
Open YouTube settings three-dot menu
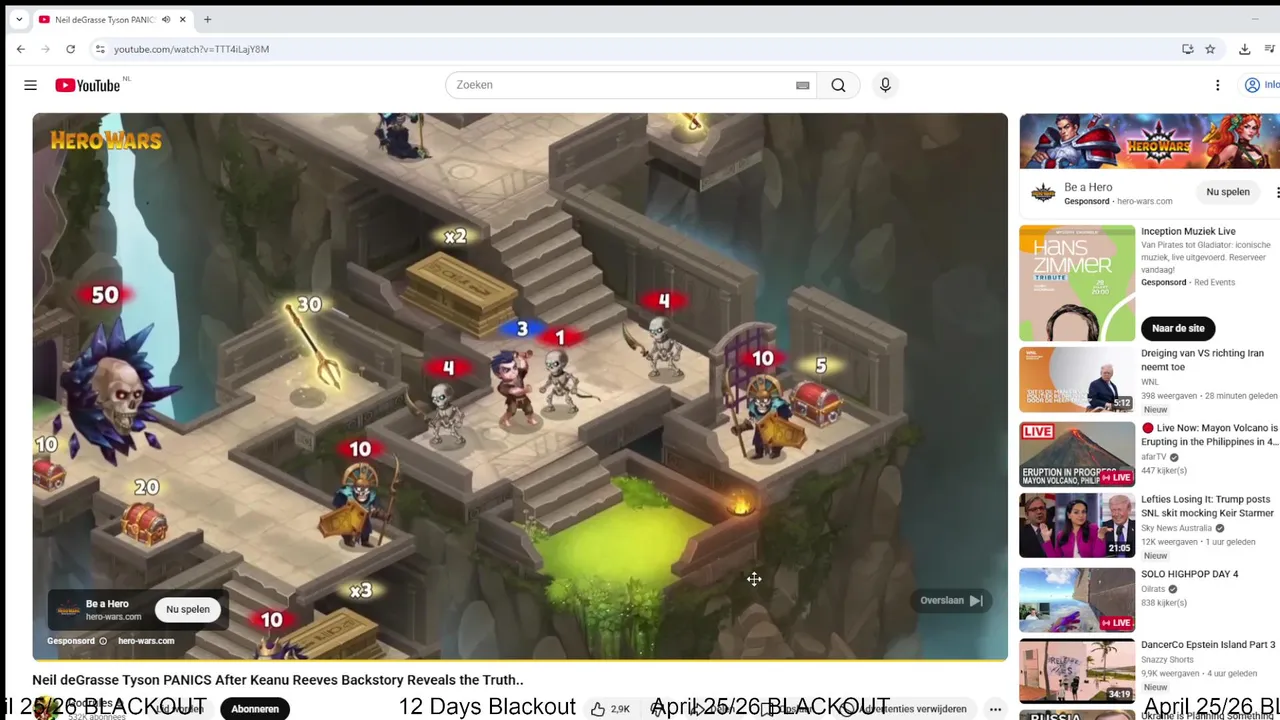pyautogui.click(x=1218, y=85)
